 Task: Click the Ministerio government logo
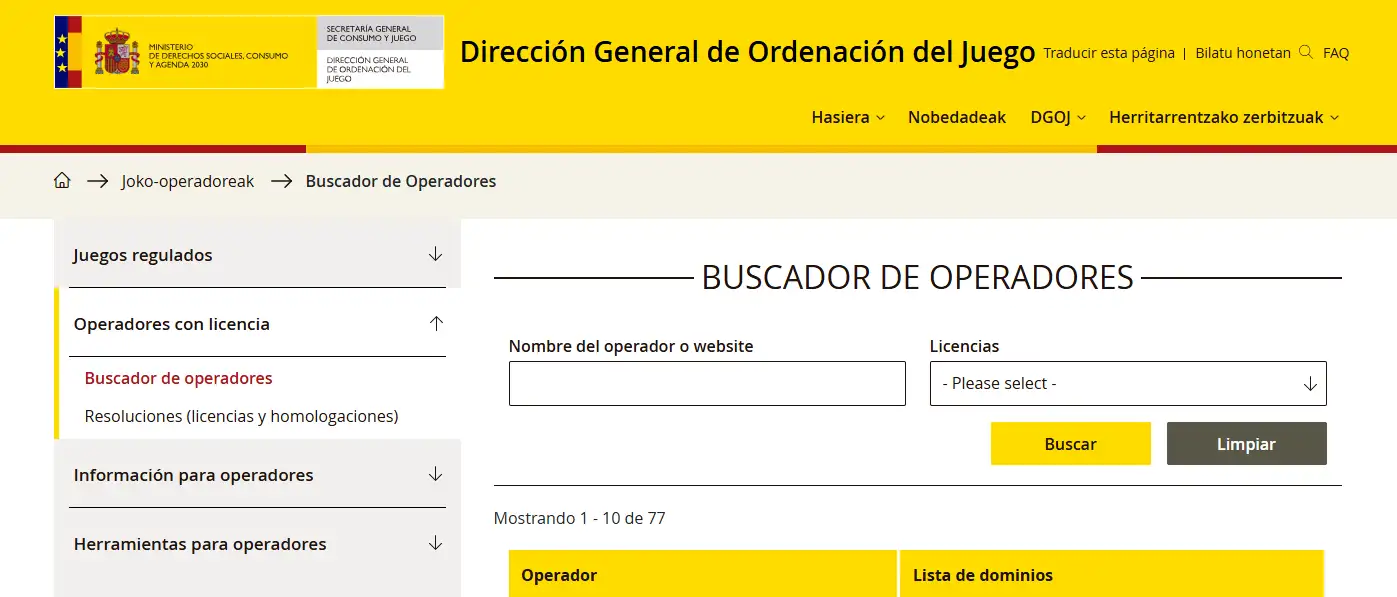click(186, 52)
